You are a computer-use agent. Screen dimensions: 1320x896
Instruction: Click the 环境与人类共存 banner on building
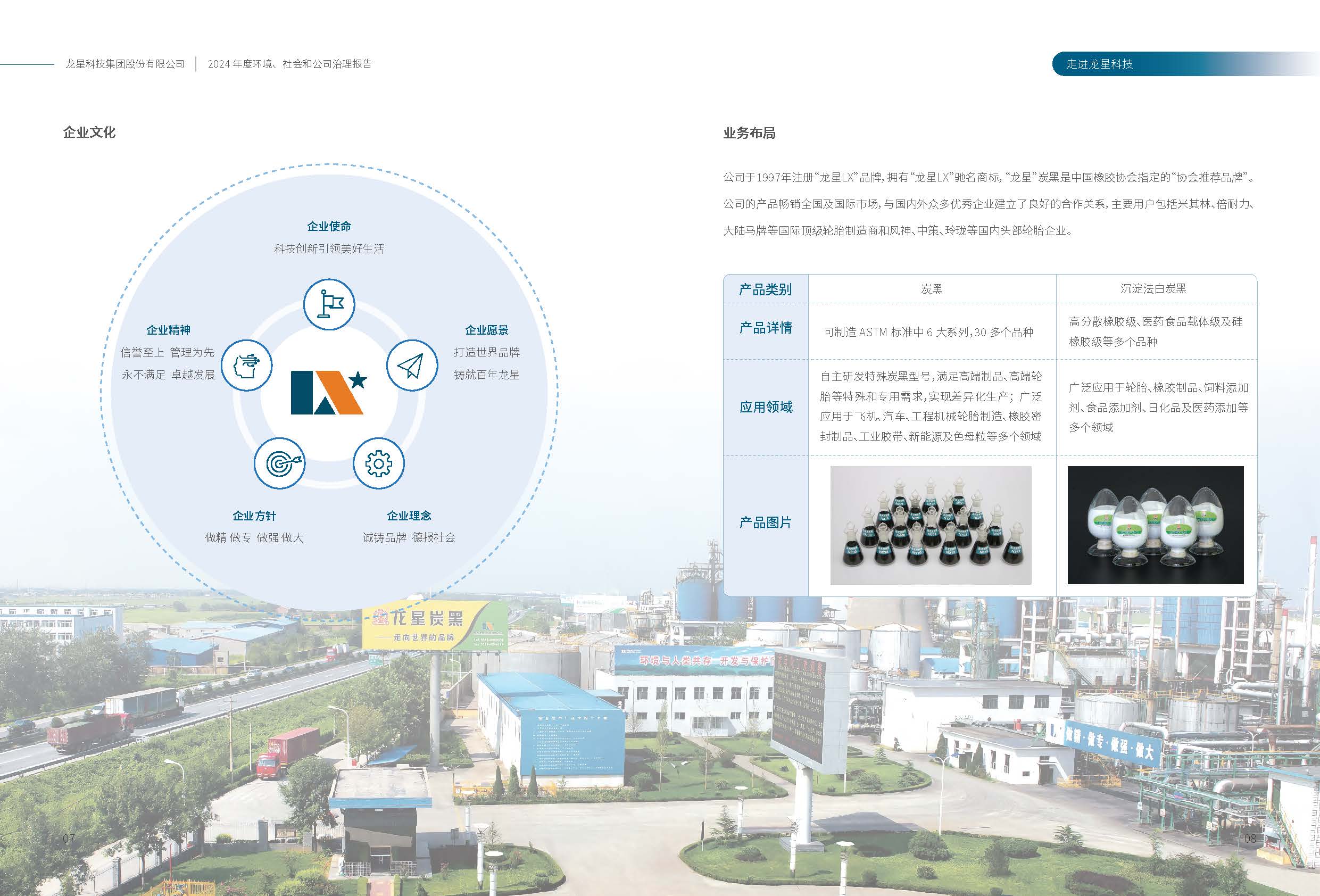(x=694, y=661)
